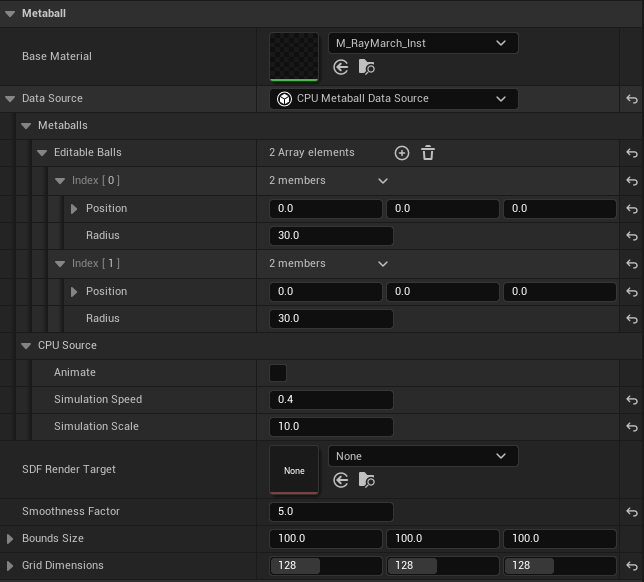The height and width of the screenshot is (582, 644).
Task: Reset Smoothness Factor to default arrow
Action: 631,512
